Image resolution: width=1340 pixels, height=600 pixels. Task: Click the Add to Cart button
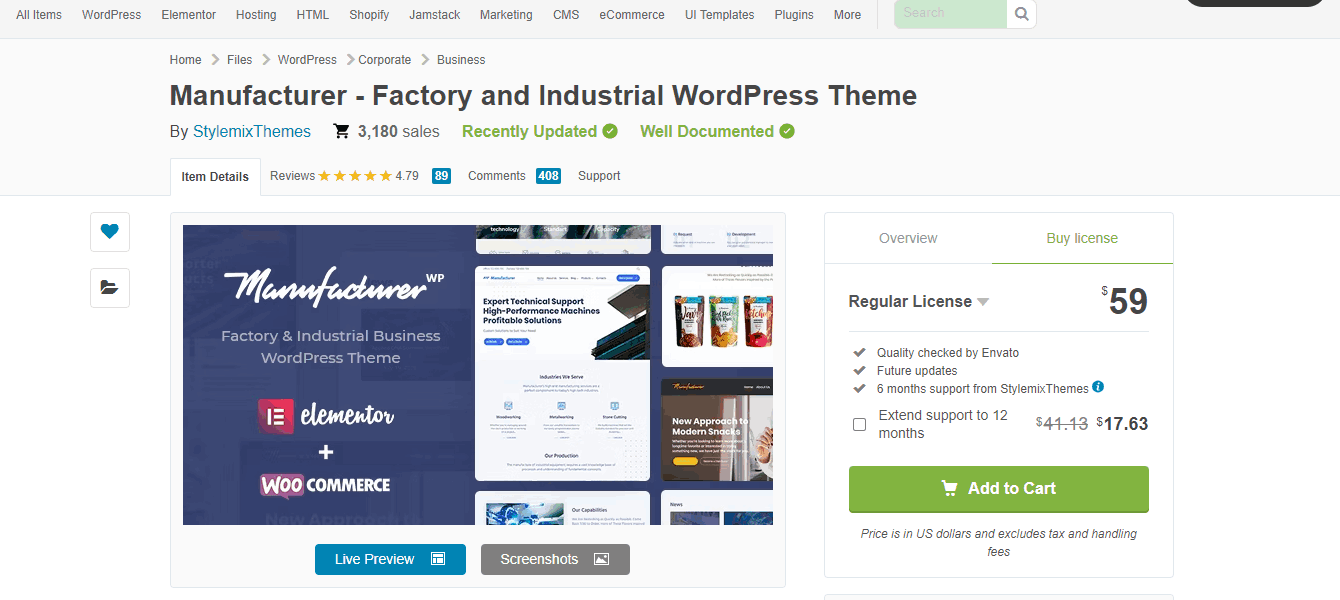pos(998,488)
